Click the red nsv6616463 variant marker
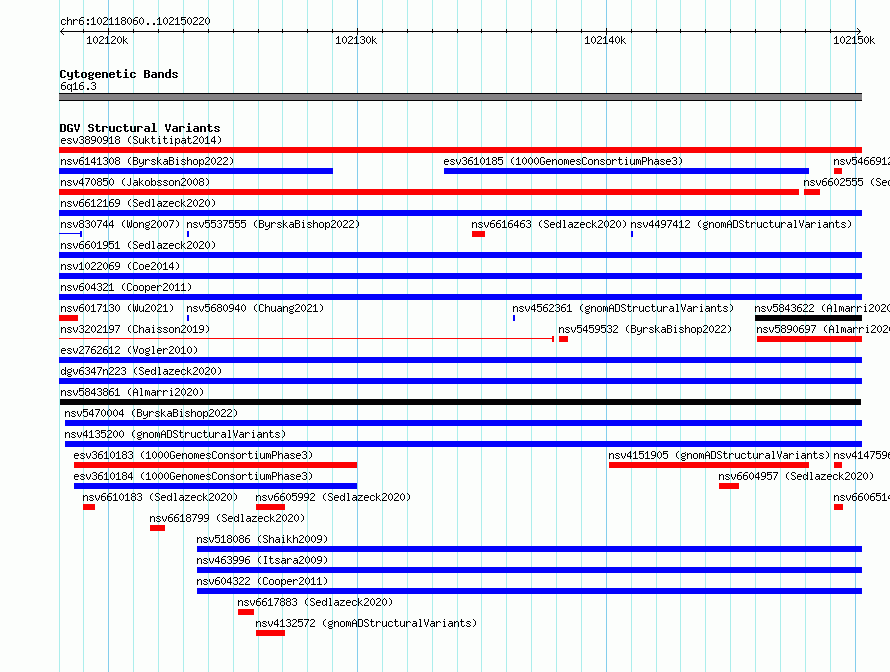The height and width of the screenshot is (672, 890). tap(478, 234)
